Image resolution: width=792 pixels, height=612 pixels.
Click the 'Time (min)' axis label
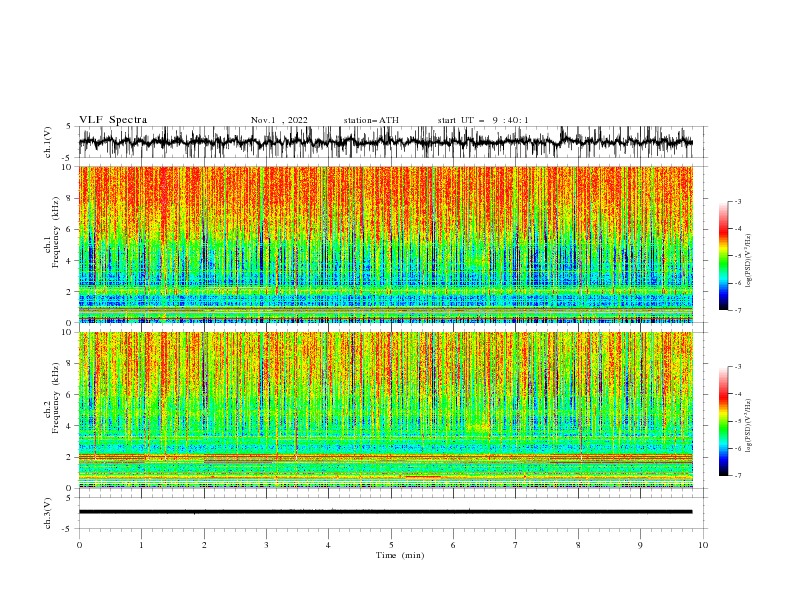[x=400, y=555]
